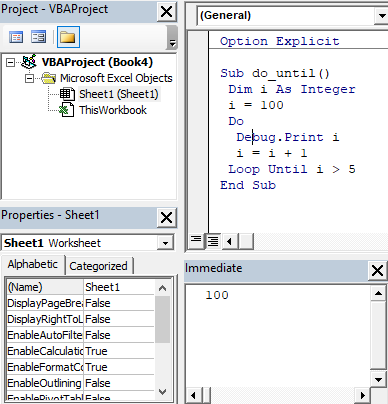Click the Sub do_until() line
Screen dimensions: 388x404
point(275,73)
